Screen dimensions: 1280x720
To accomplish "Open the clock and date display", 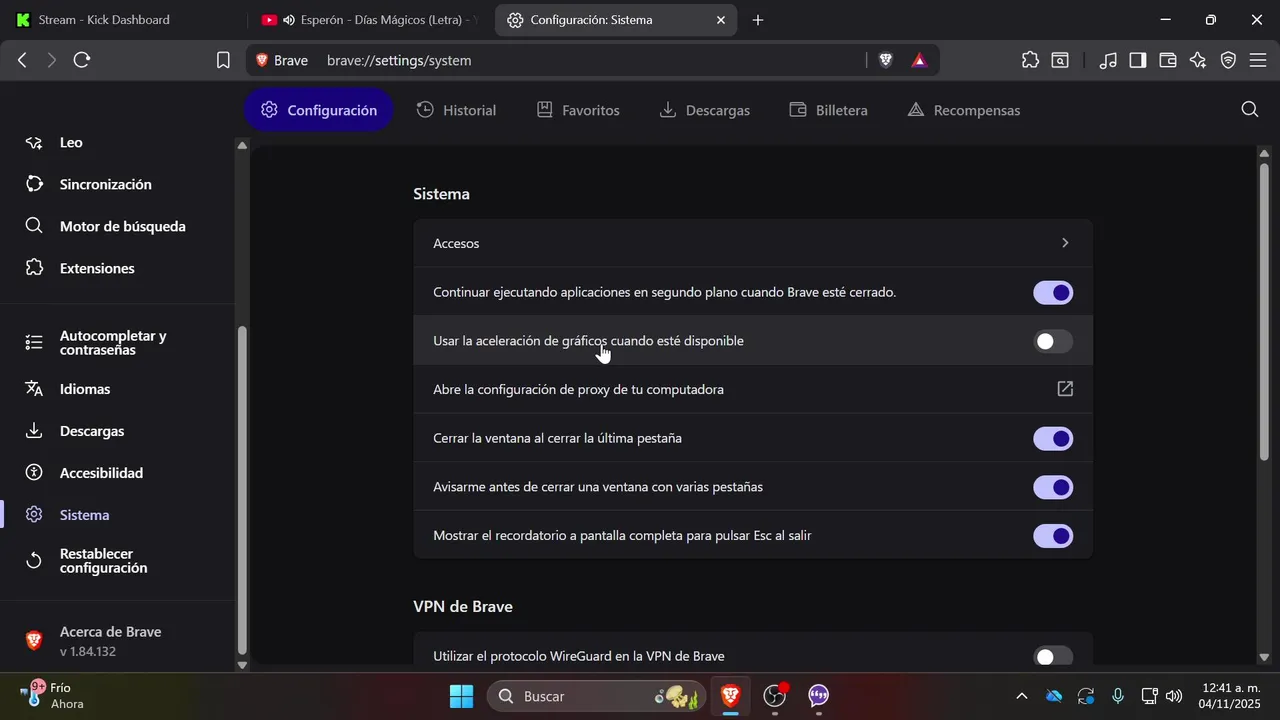I will click(1231, 696).
